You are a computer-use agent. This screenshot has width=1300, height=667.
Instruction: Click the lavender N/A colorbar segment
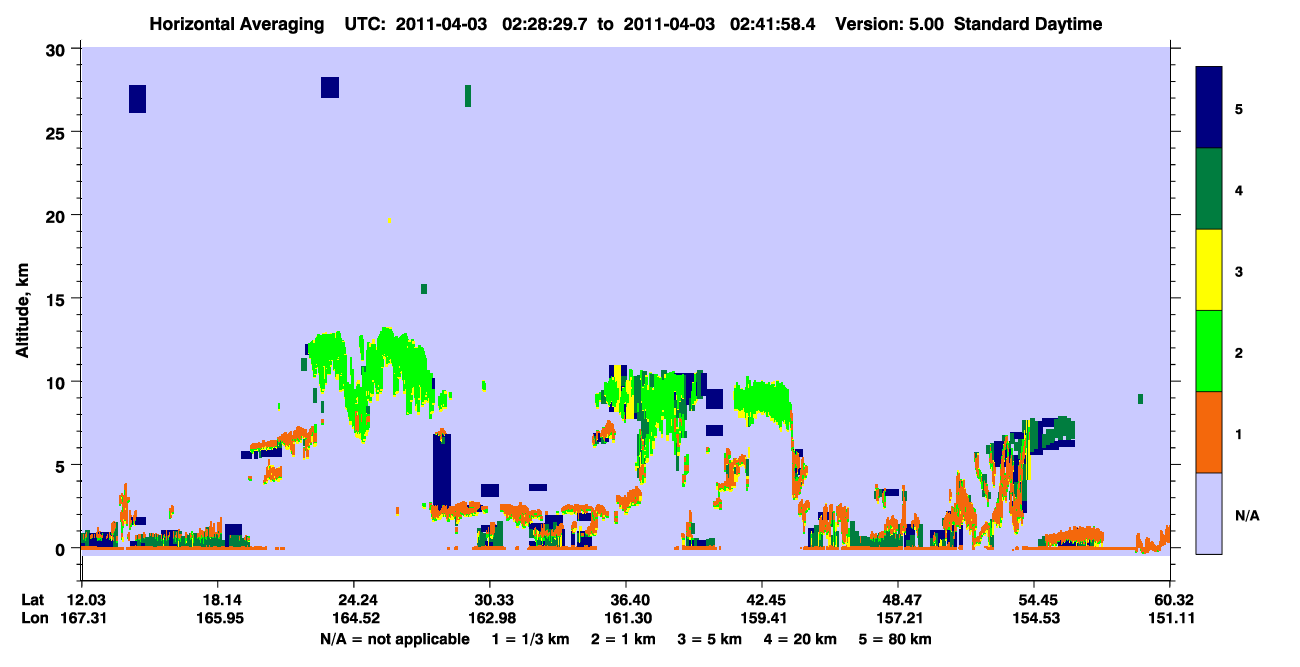1209,513
